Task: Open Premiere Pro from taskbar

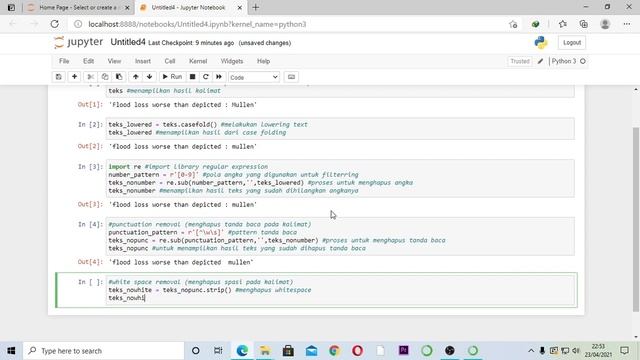Action: point(404,351)
